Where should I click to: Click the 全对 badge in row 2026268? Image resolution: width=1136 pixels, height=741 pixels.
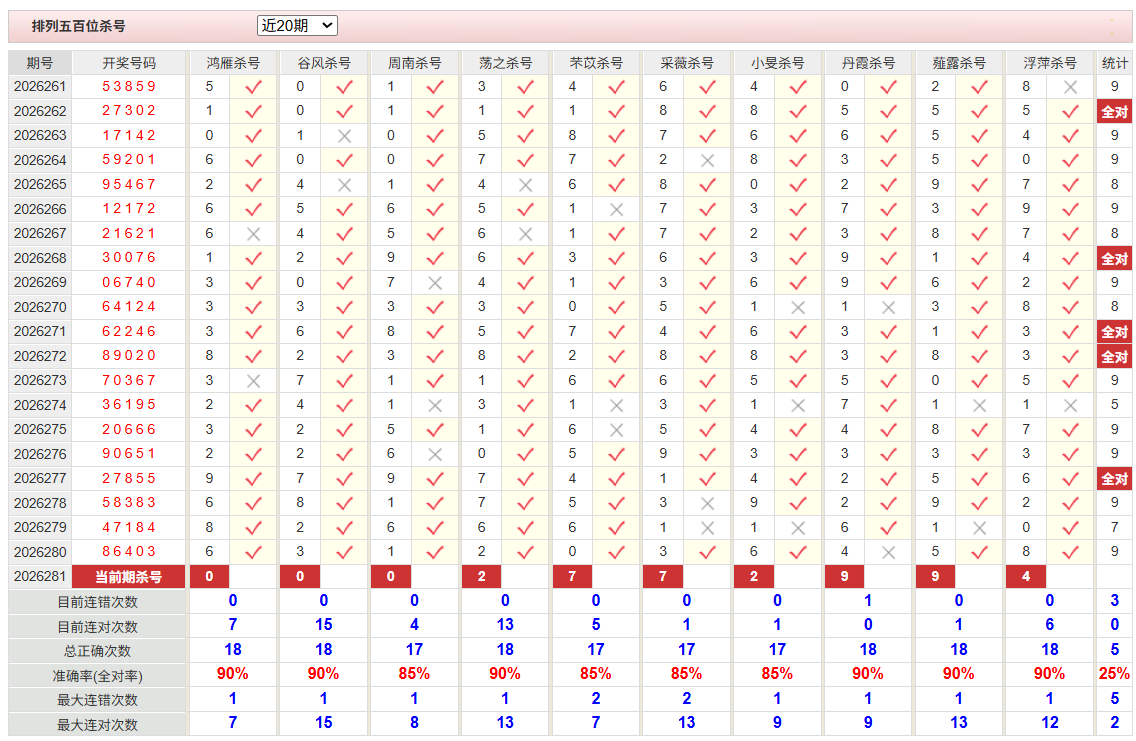pos(1114,259)
